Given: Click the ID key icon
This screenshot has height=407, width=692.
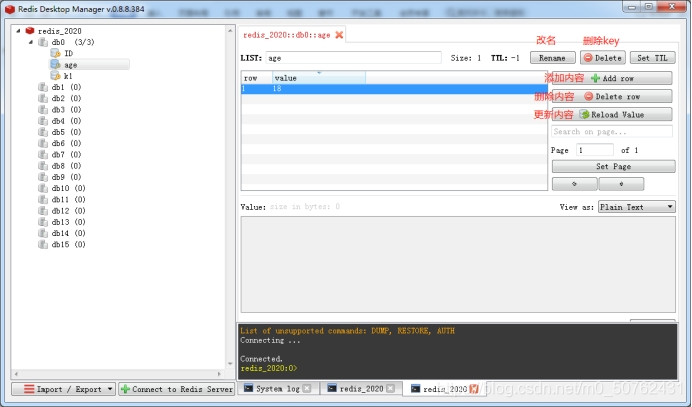Looking at the screenshot, I should (56, 53).
